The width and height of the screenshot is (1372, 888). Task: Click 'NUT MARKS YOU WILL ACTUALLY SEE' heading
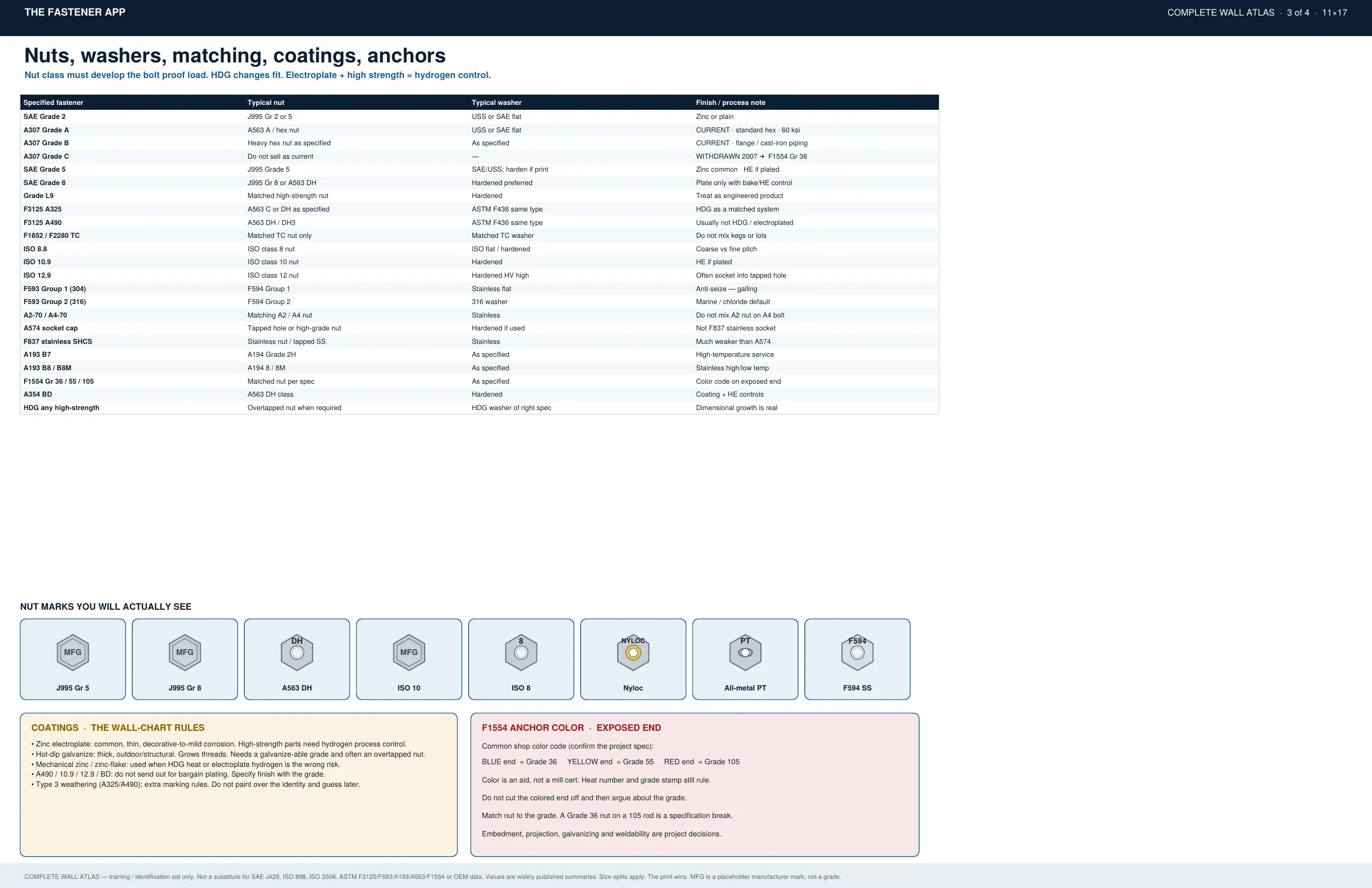point(105,607)
